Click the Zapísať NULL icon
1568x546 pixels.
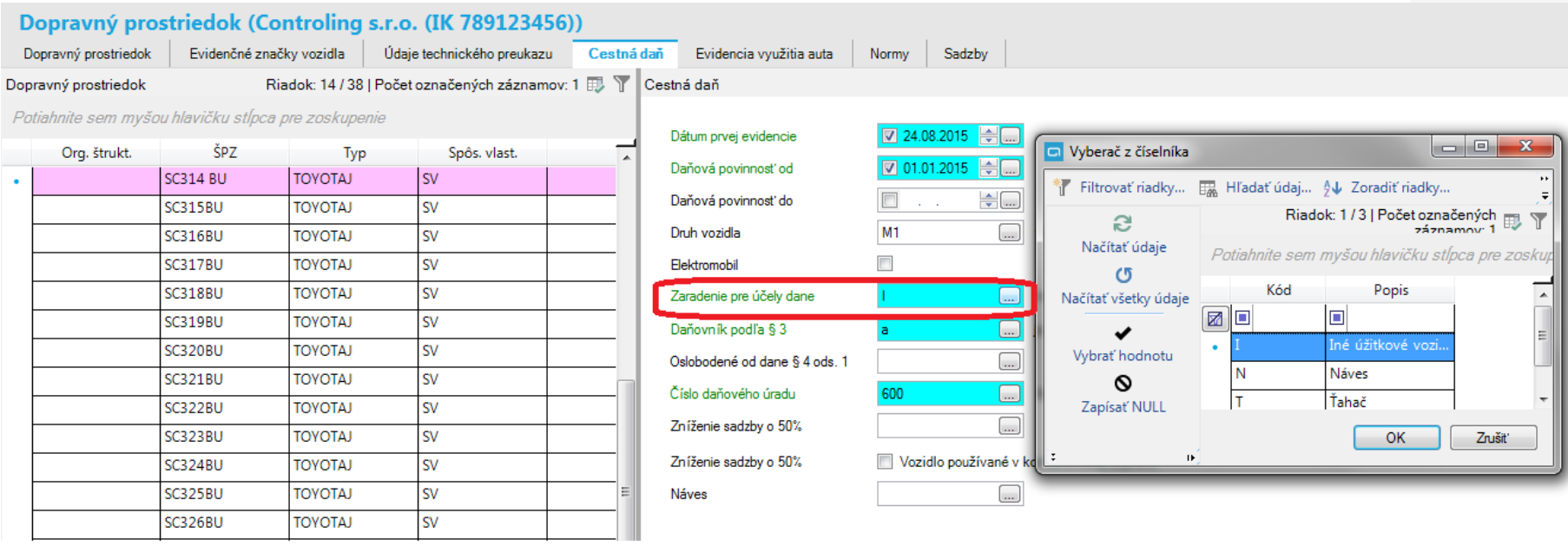1123,384
